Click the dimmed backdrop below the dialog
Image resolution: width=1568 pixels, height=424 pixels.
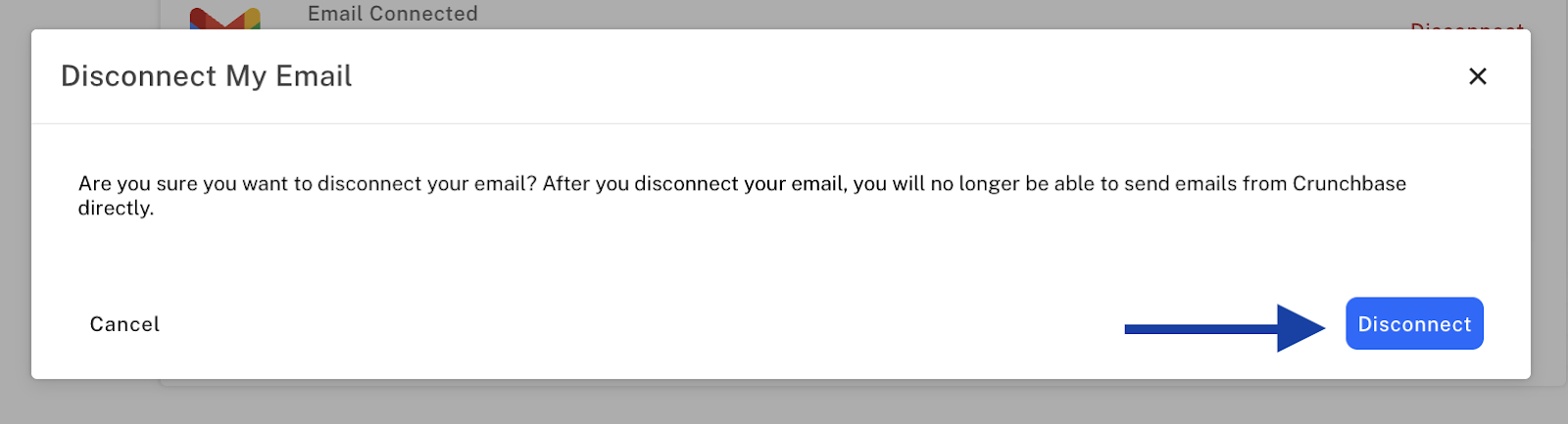pos(784,403)
